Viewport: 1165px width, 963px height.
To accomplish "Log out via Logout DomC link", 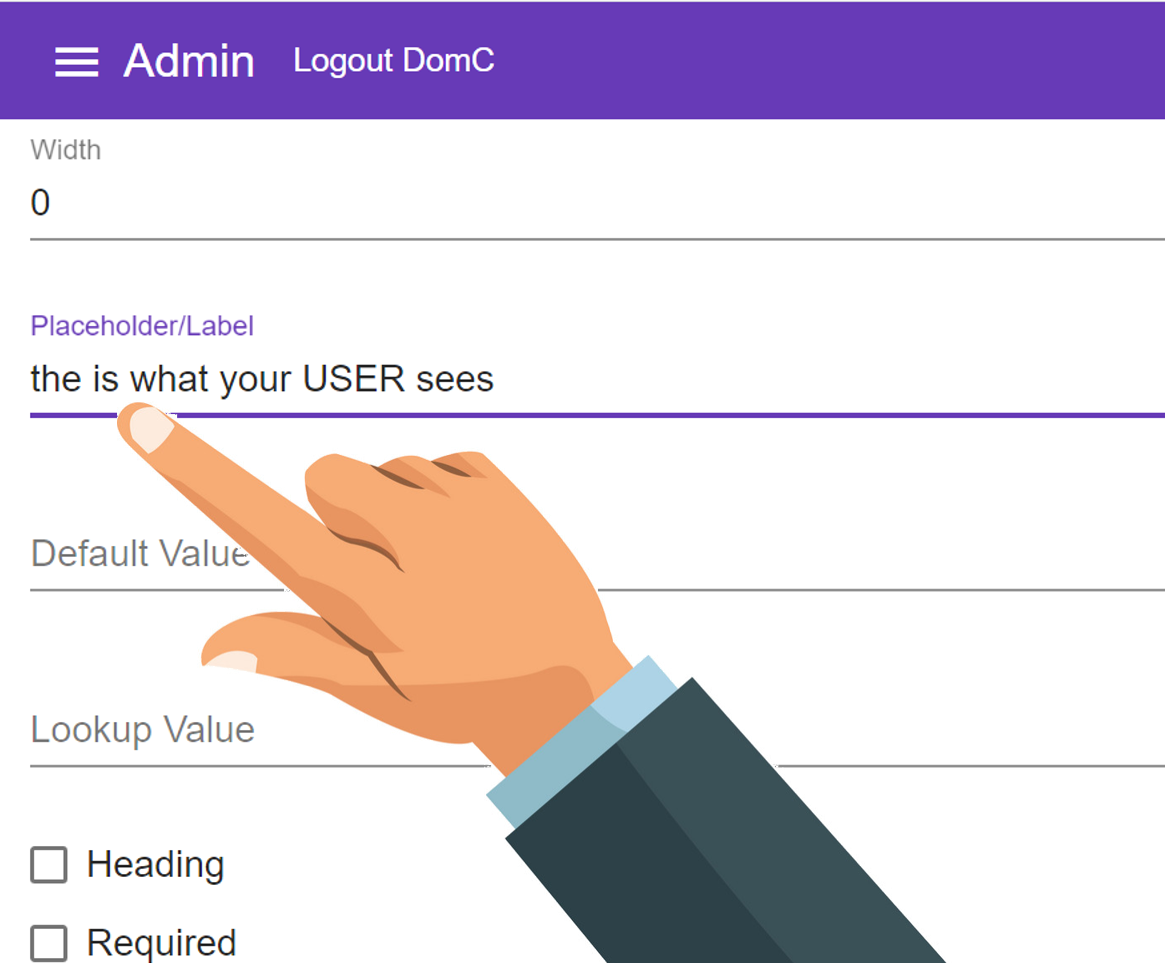I will [394, 61].
